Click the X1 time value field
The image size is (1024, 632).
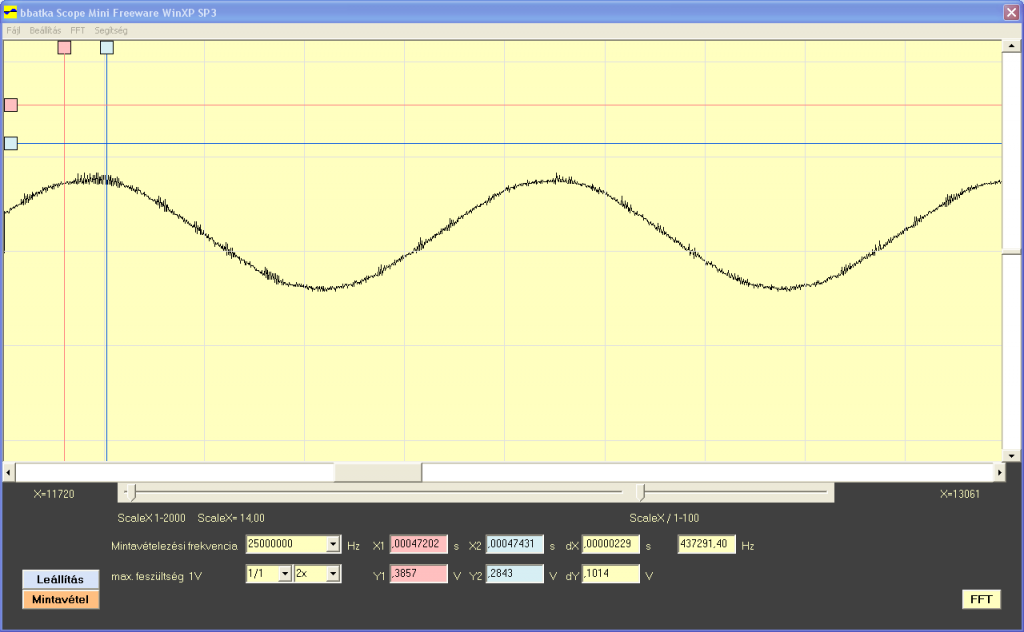[419, 544]
